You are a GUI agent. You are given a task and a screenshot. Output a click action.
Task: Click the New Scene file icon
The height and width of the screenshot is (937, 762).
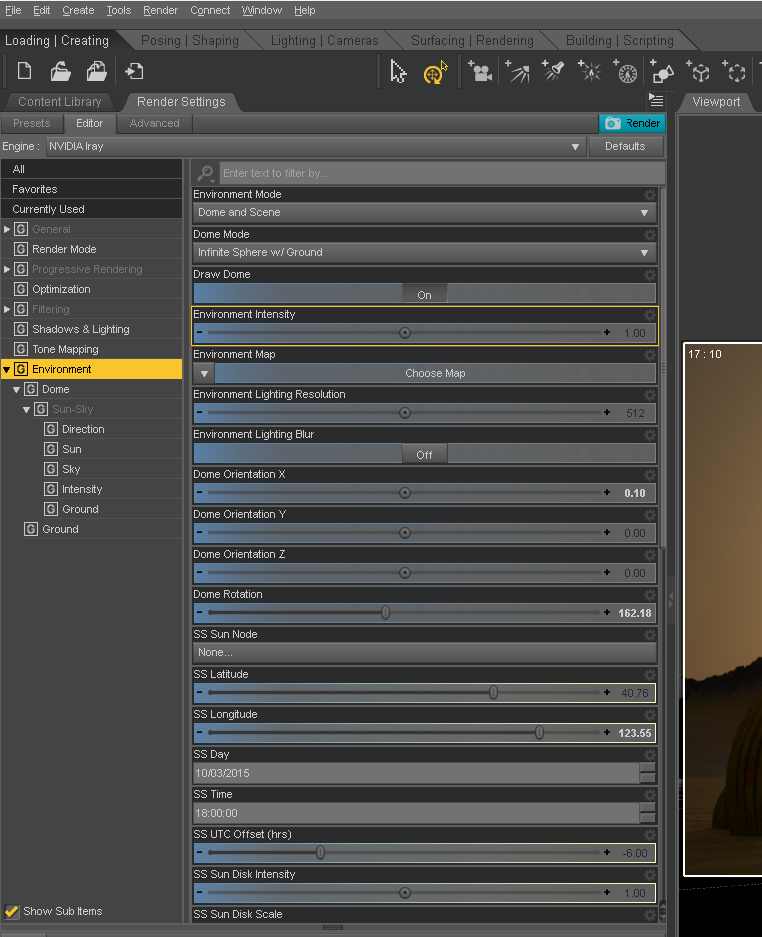tap(25, 71)
